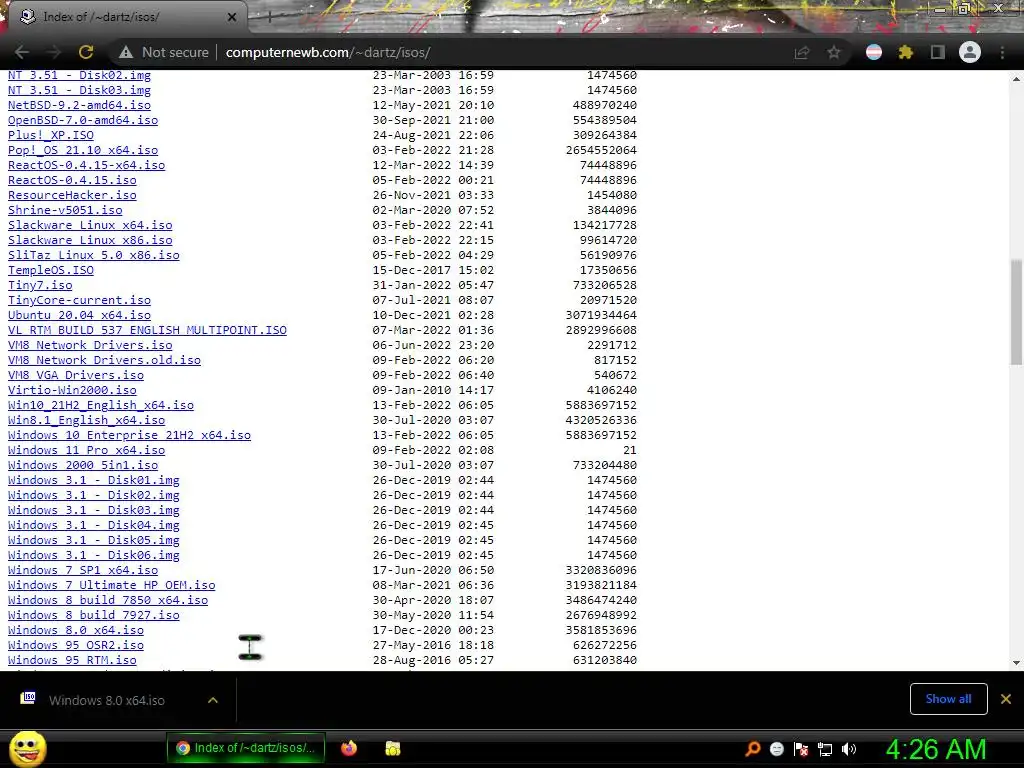Download Windows 11 Pro x64.iso

click(x=86, y=451)
